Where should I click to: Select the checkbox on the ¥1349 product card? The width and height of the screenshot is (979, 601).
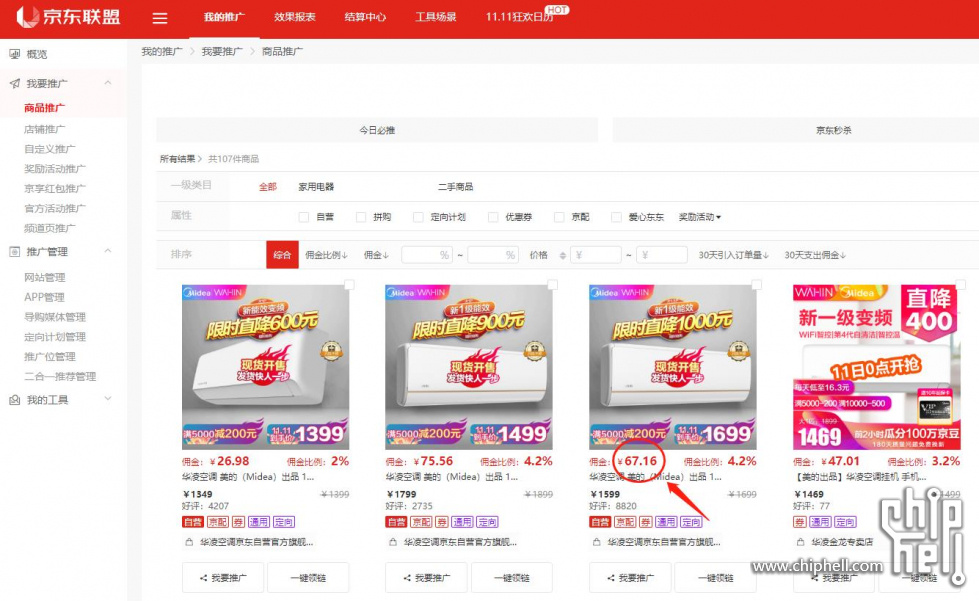349,285
